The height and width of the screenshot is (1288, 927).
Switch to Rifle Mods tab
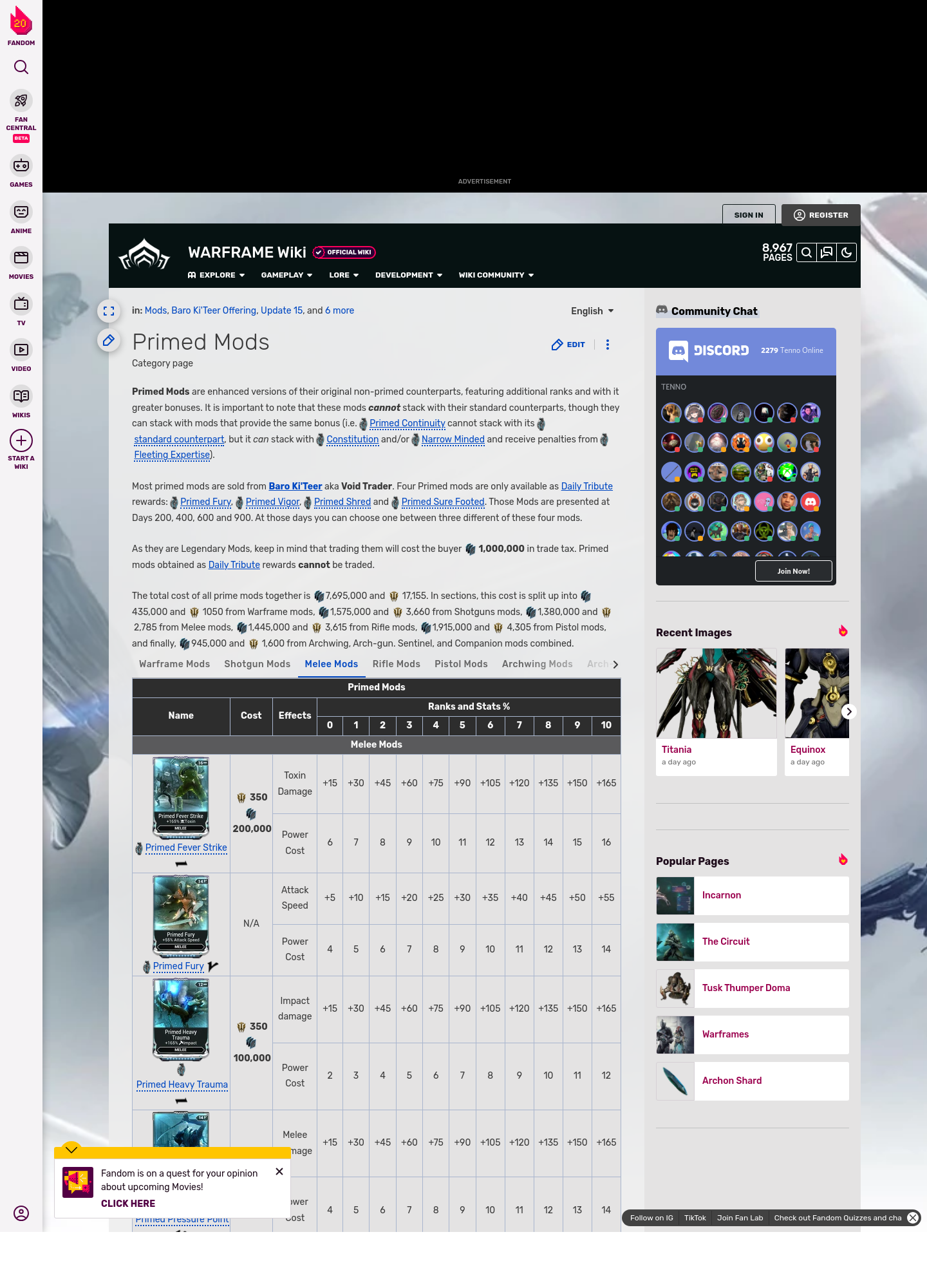(397, 664)
